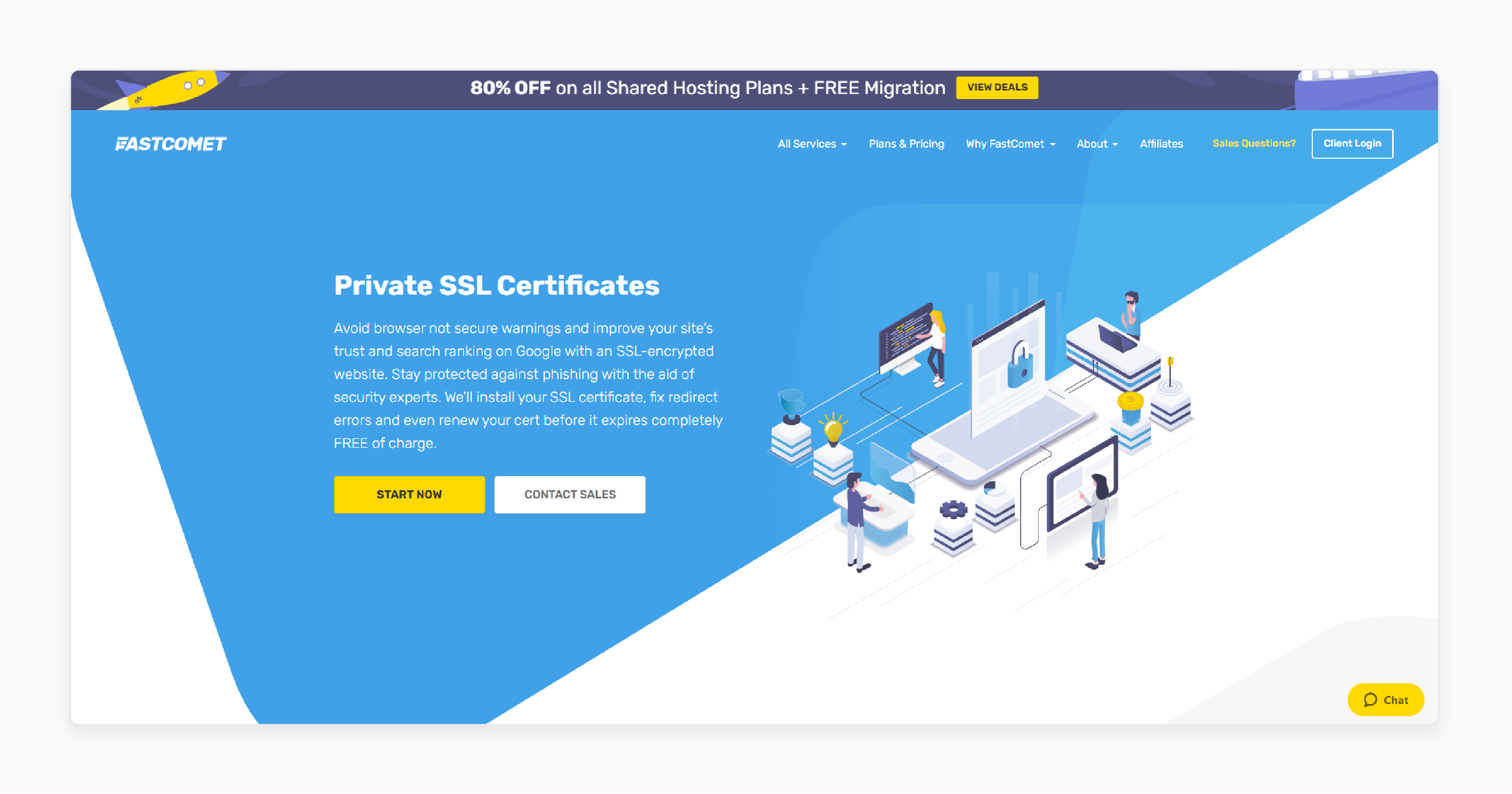Viewport: 1512px width, 794px height.
Task: Click the gear icon in illustration
Action: tap(953, 509)
